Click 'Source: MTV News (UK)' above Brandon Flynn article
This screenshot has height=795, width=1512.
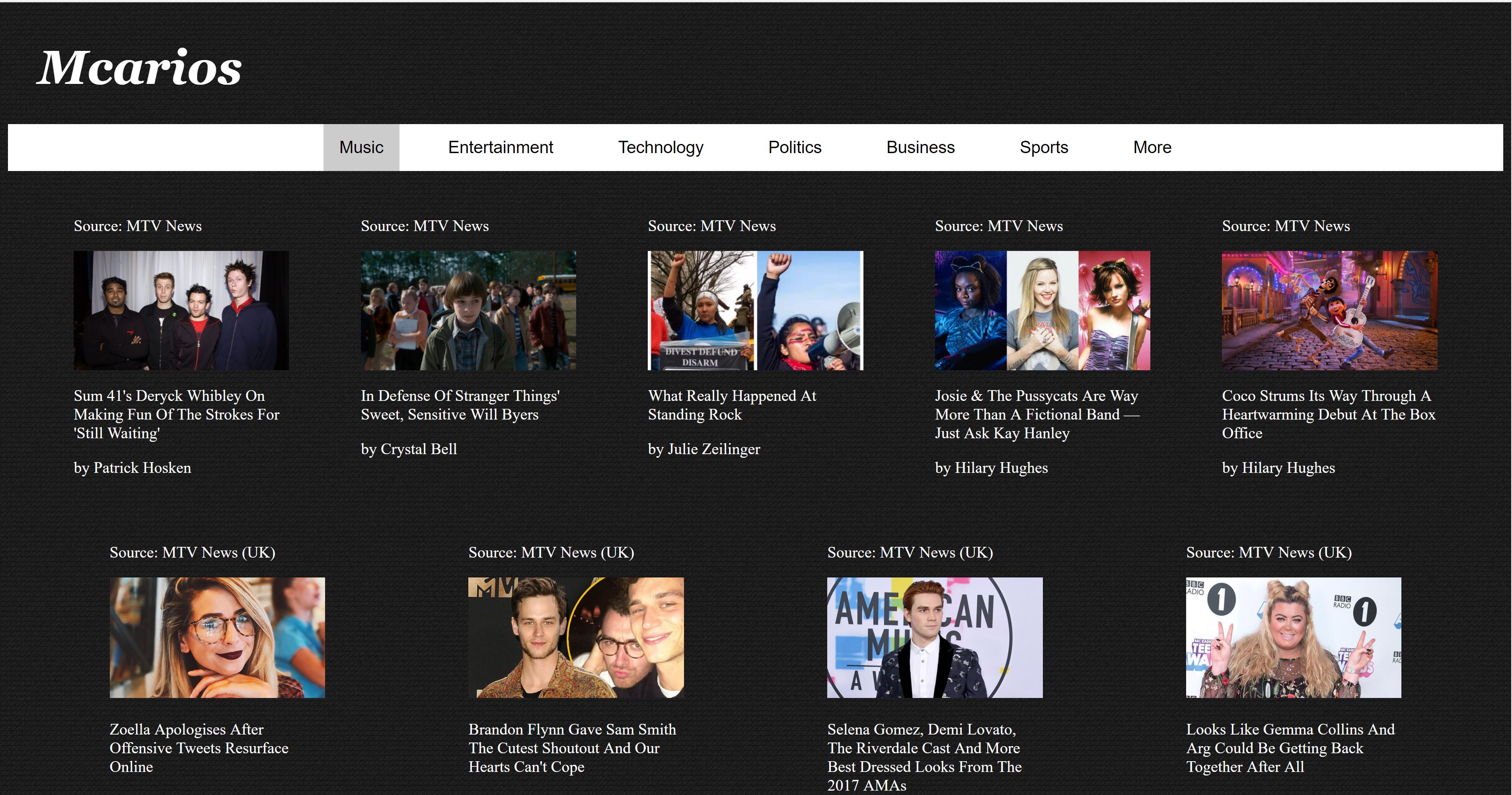(x=551, y=553)
